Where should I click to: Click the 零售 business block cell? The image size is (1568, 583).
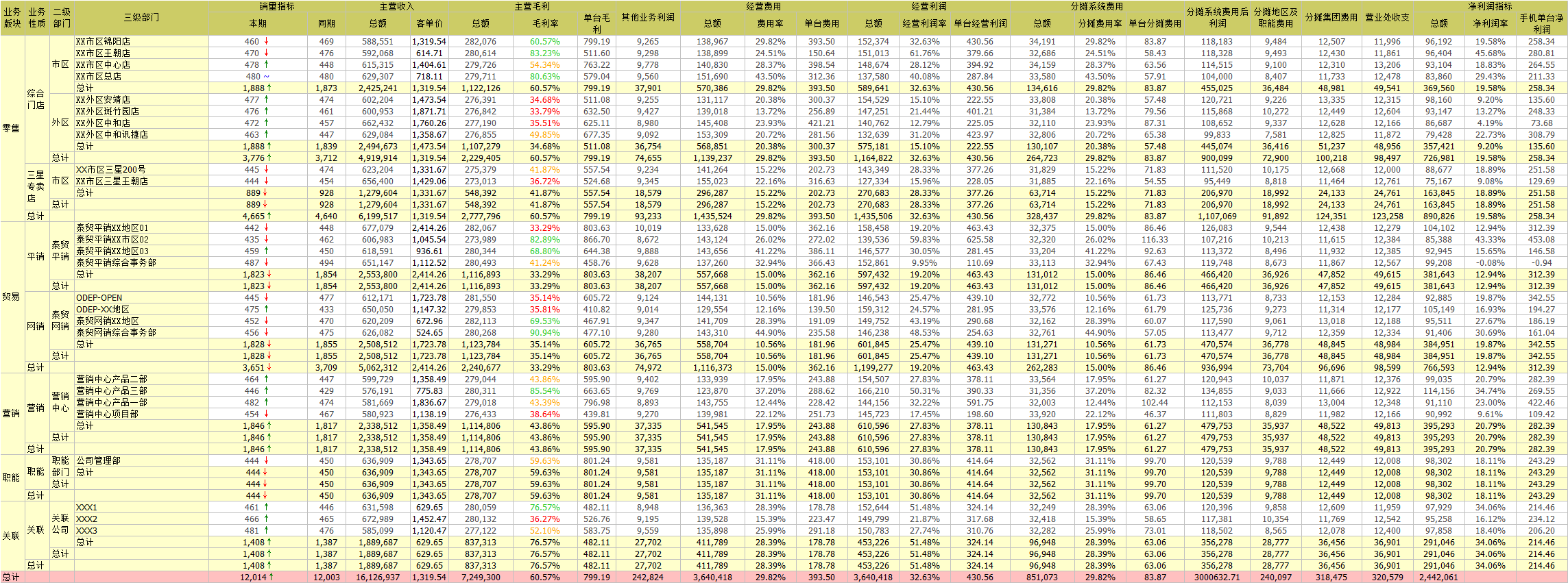pos(12,128)
